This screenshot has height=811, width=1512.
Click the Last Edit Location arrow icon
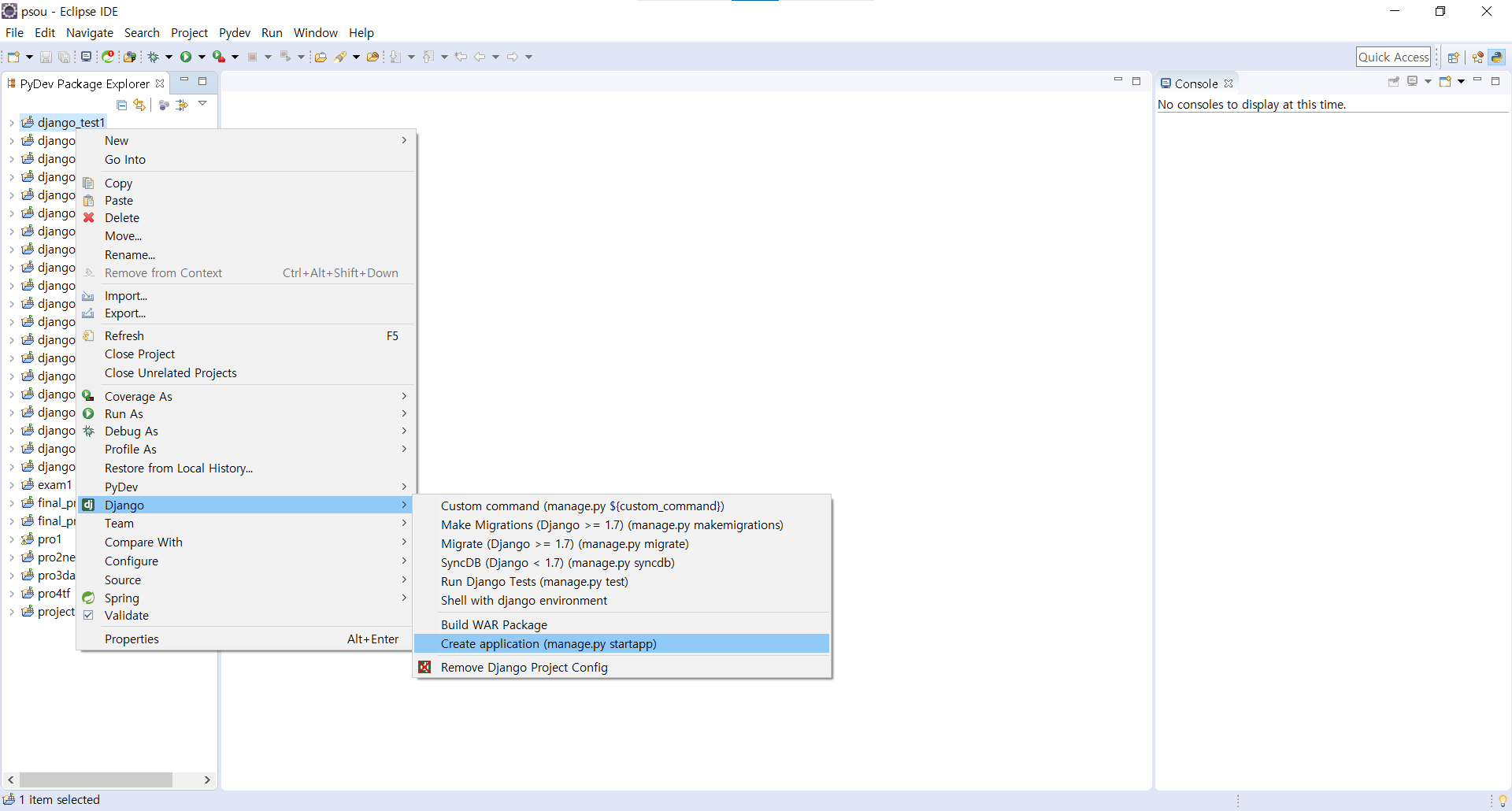tap(461, 57)
